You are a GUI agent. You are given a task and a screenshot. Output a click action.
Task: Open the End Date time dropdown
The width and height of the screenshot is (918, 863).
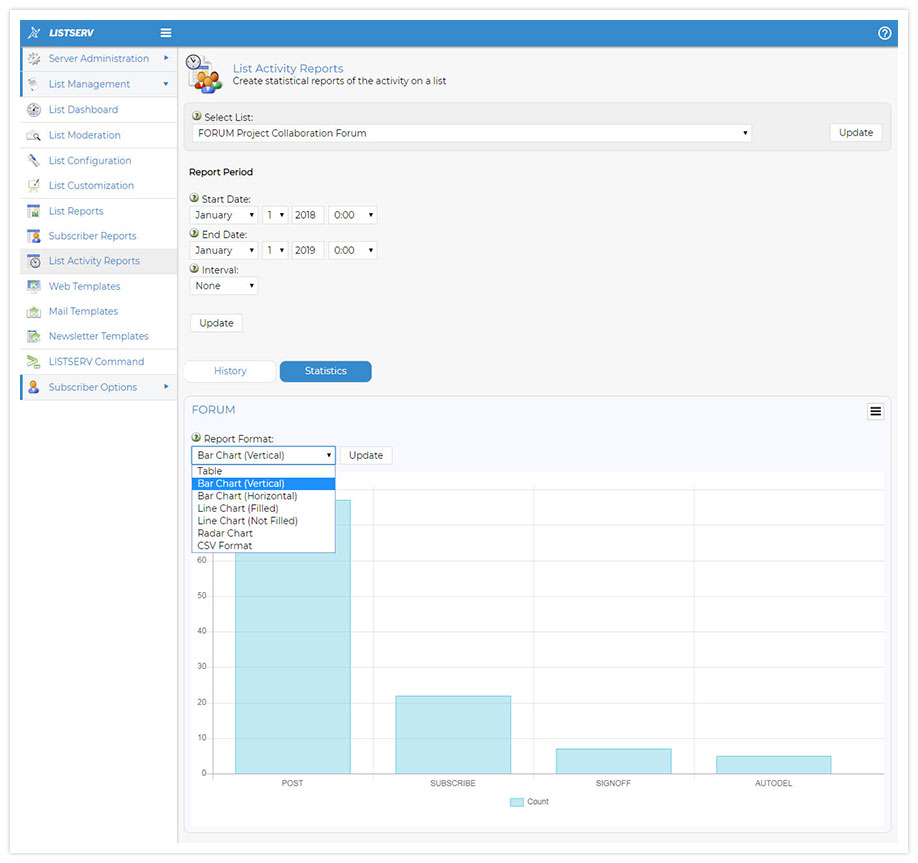tap(352, 250)
